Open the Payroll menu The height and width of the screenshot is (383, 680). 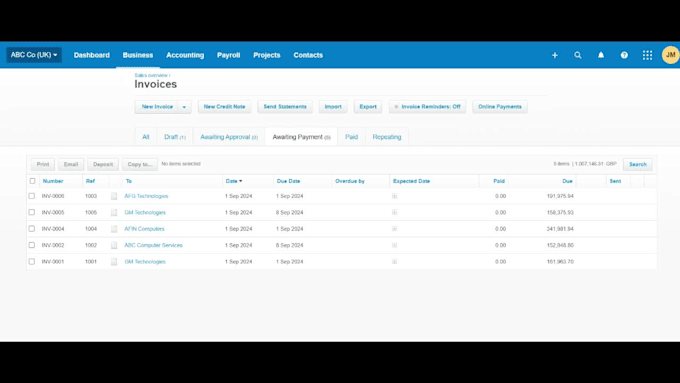[229, 55]
